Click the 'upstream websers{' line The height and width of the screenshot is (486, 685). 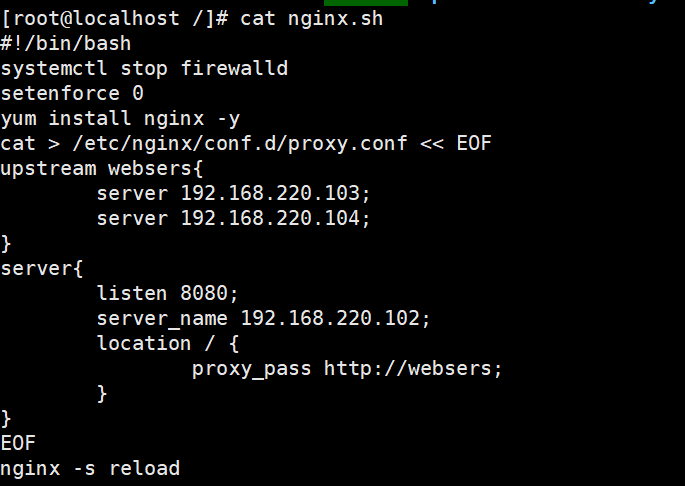click(102, 169)
